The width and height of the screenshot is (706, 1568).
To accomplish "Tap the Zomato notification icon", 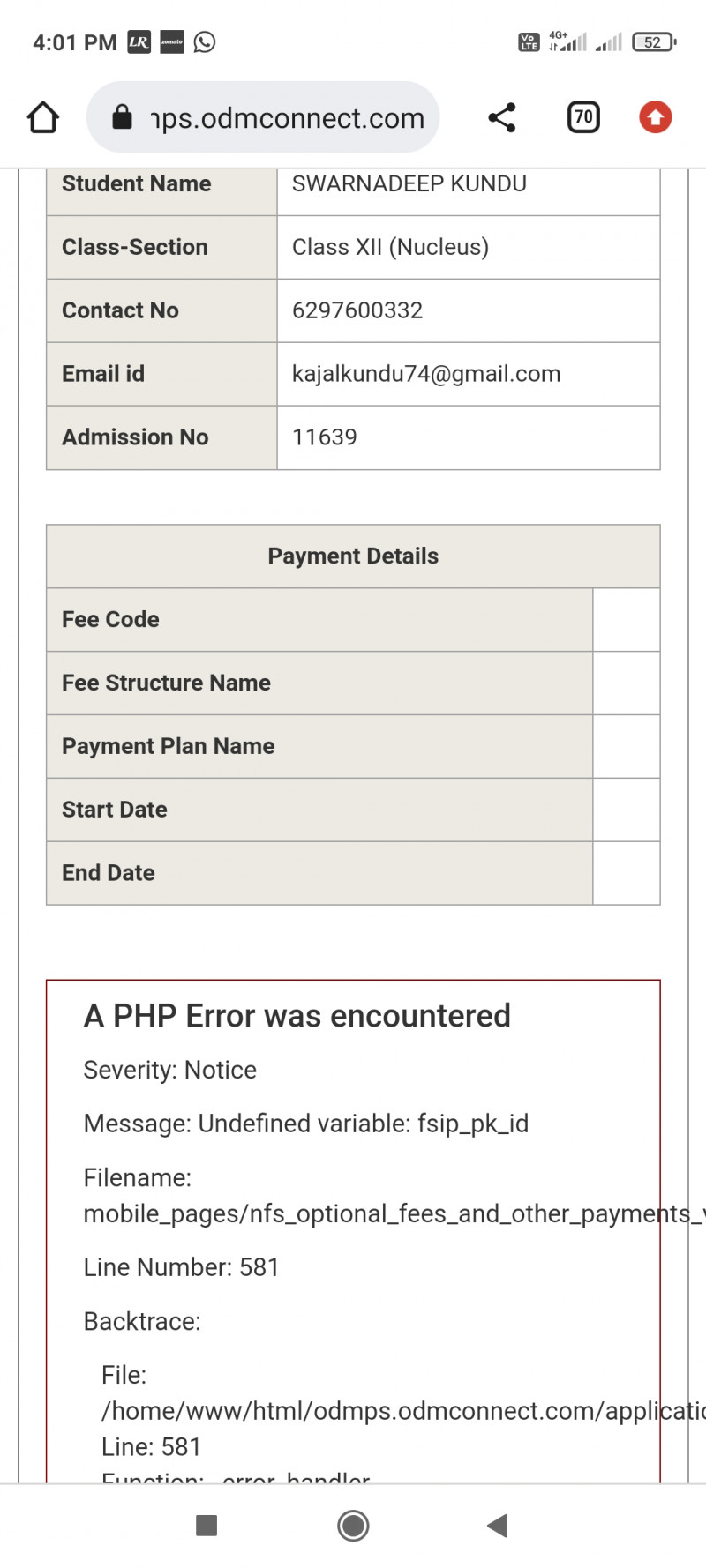I will 172,41.
